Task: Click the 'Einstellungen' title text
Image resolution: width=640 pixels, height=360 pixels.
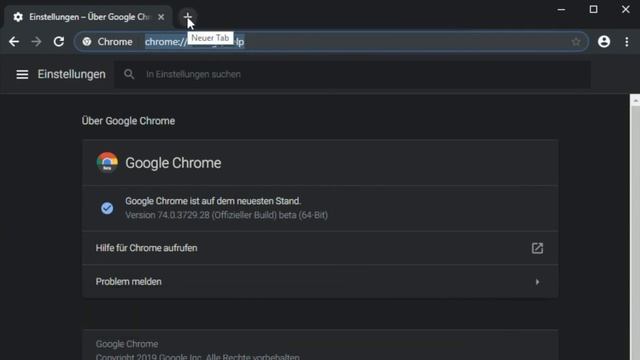Action: pyautogui.click(x=71, y=74)
